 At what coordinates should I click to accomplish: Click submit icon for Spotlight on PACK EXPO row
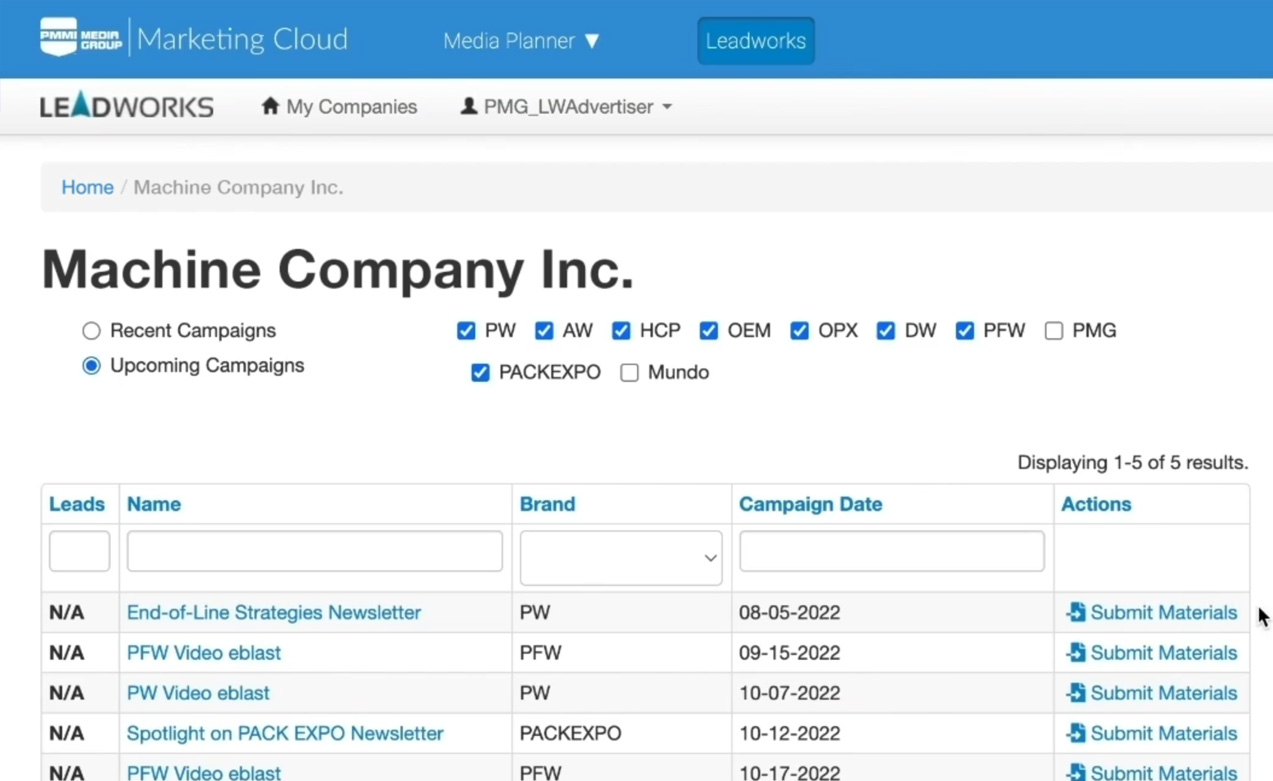click(1076, 733)
